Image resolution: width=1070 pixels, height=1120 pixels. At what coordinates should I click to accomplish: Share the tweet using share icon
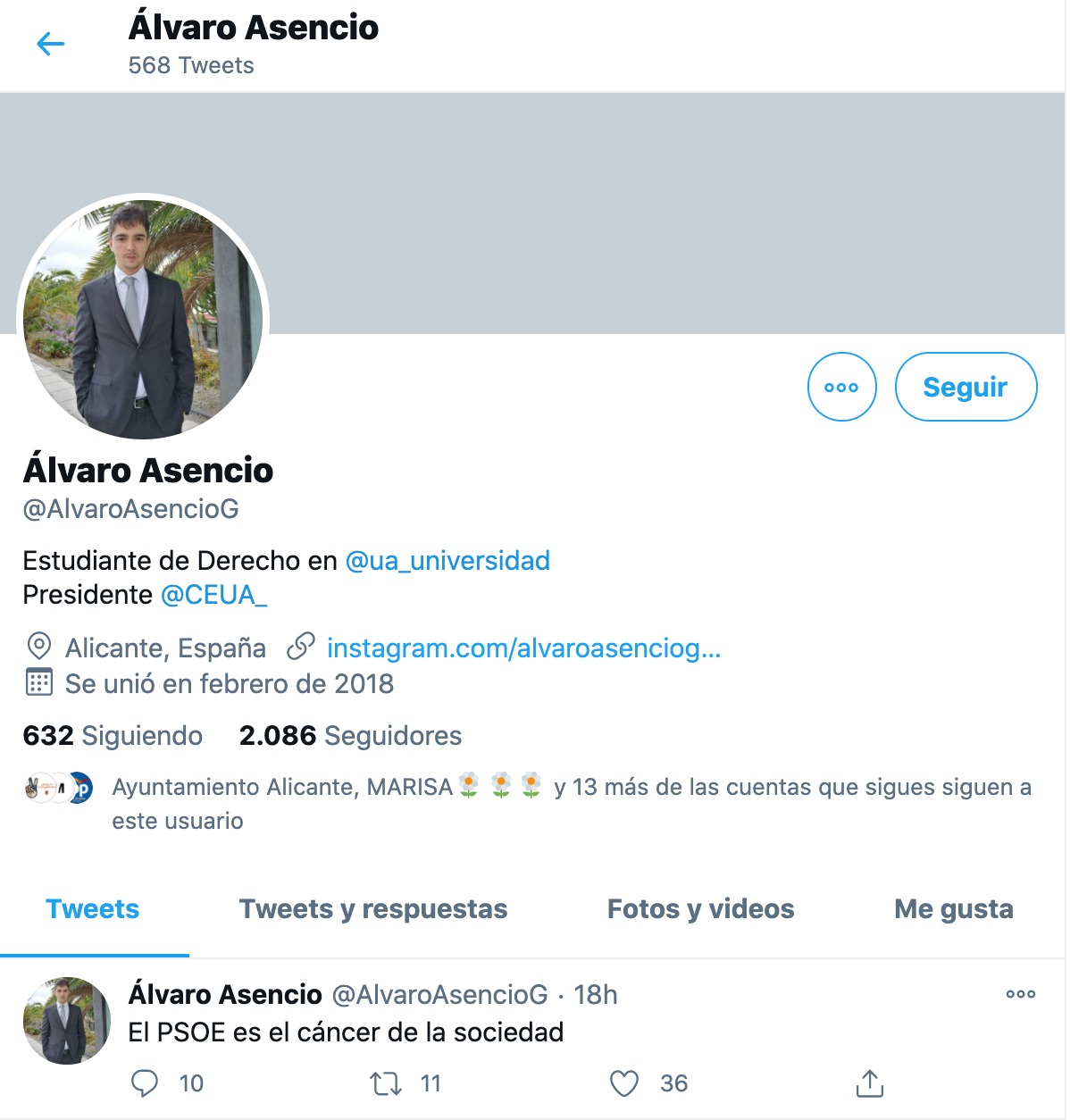click(x=870, y=1083)
